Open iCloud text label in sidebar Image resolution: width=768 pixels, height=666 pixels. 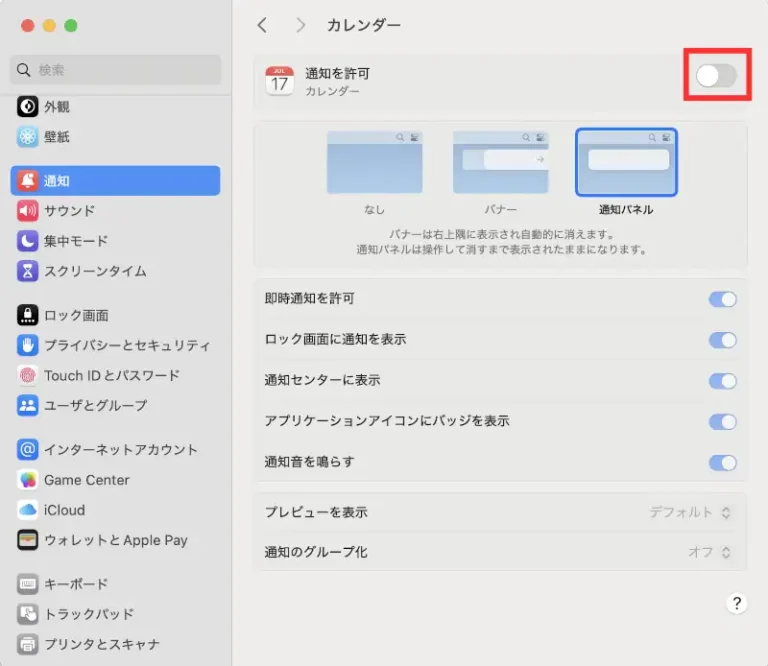[x=64, y=510]
